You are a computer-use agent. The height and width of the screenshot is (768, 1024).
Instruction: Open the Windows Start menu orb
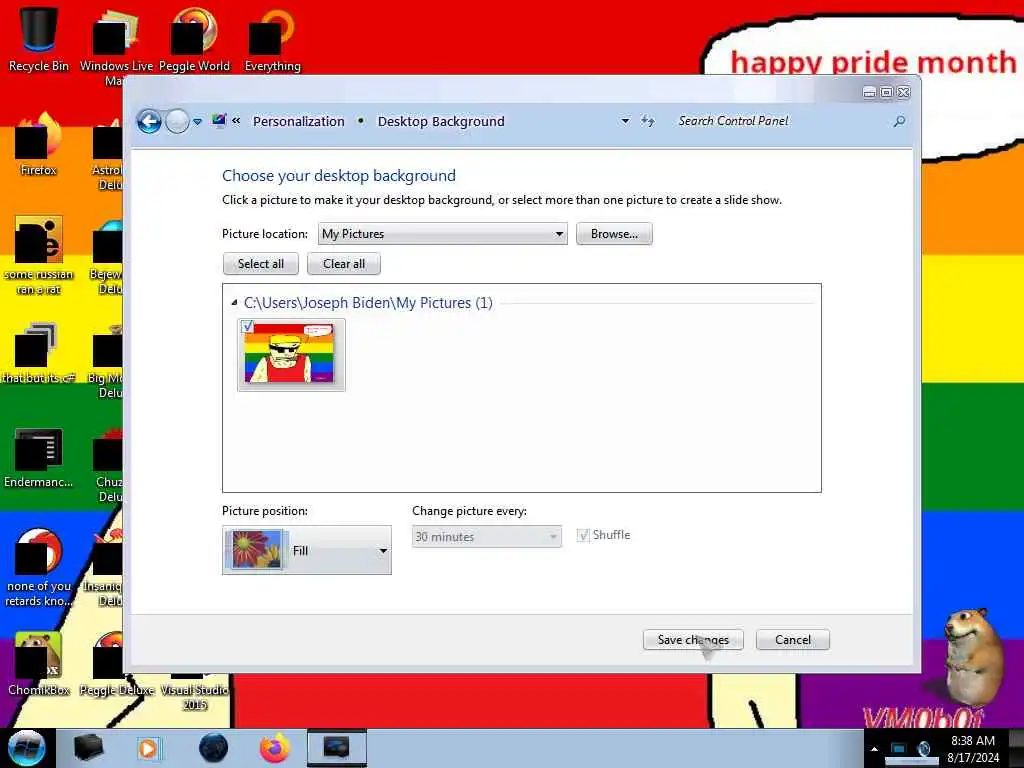(27, 748)
